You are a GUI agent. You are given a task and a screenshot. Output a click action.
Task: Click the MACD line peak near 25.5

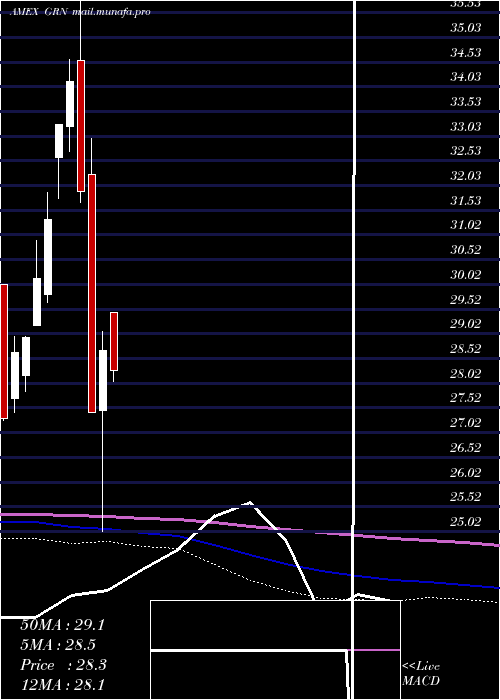pos(249,503)
